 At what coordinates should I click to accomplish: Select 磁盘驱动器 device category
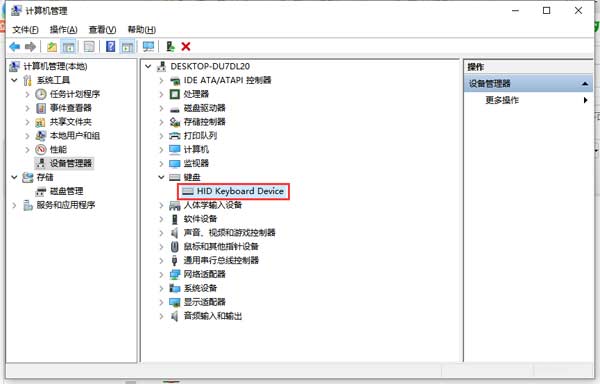pos(204,108)
